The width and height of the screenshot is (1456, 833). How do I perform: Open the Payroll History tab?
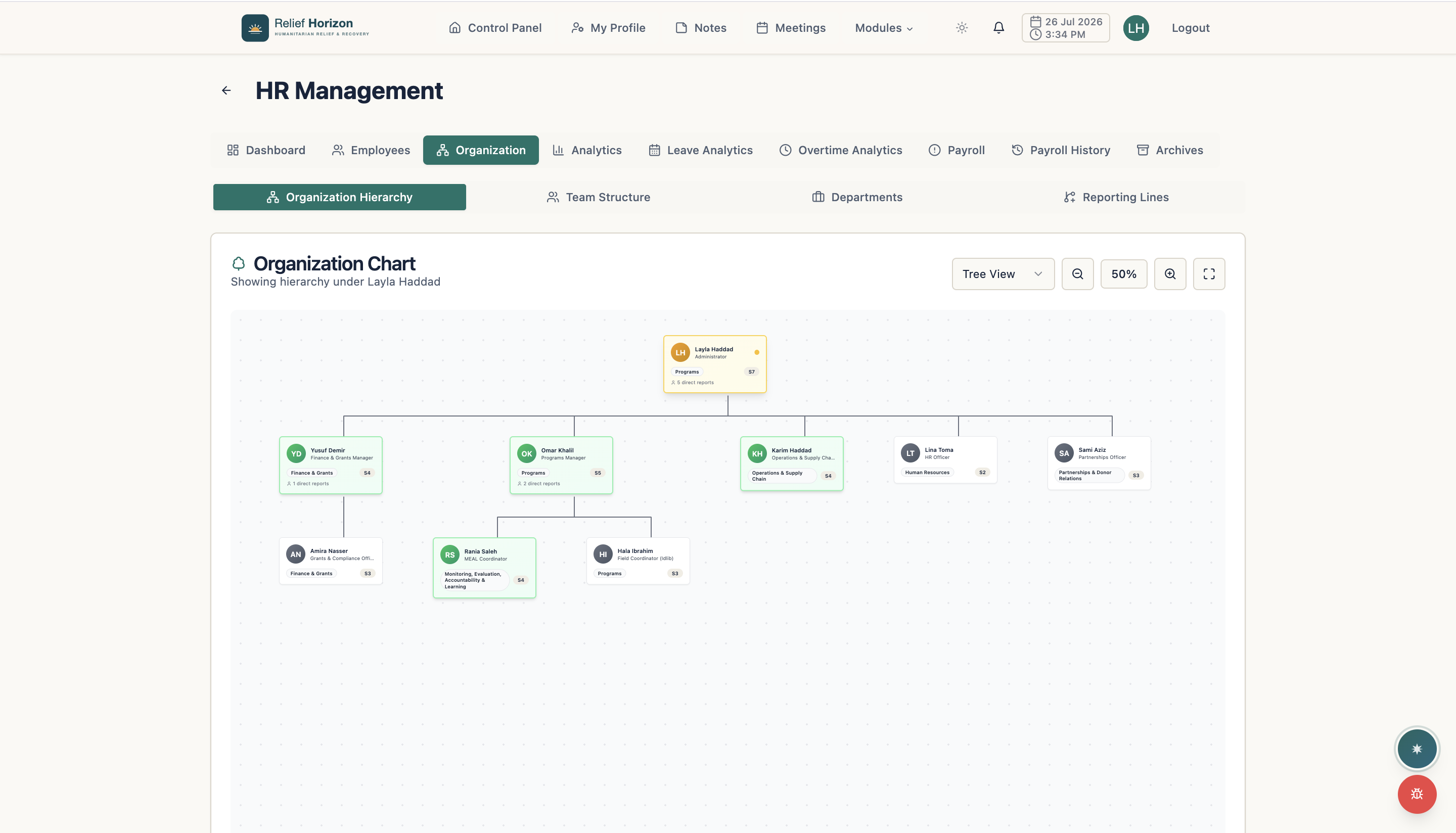1061,150
